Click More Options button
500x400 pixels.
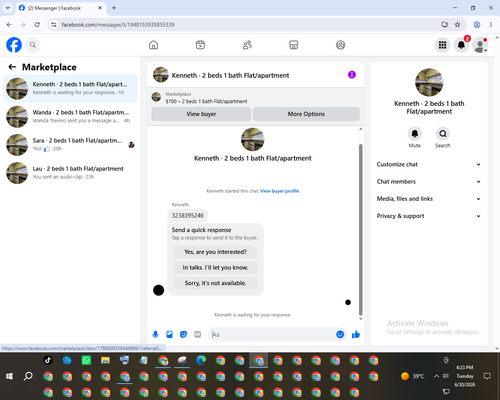pos(306,114)
